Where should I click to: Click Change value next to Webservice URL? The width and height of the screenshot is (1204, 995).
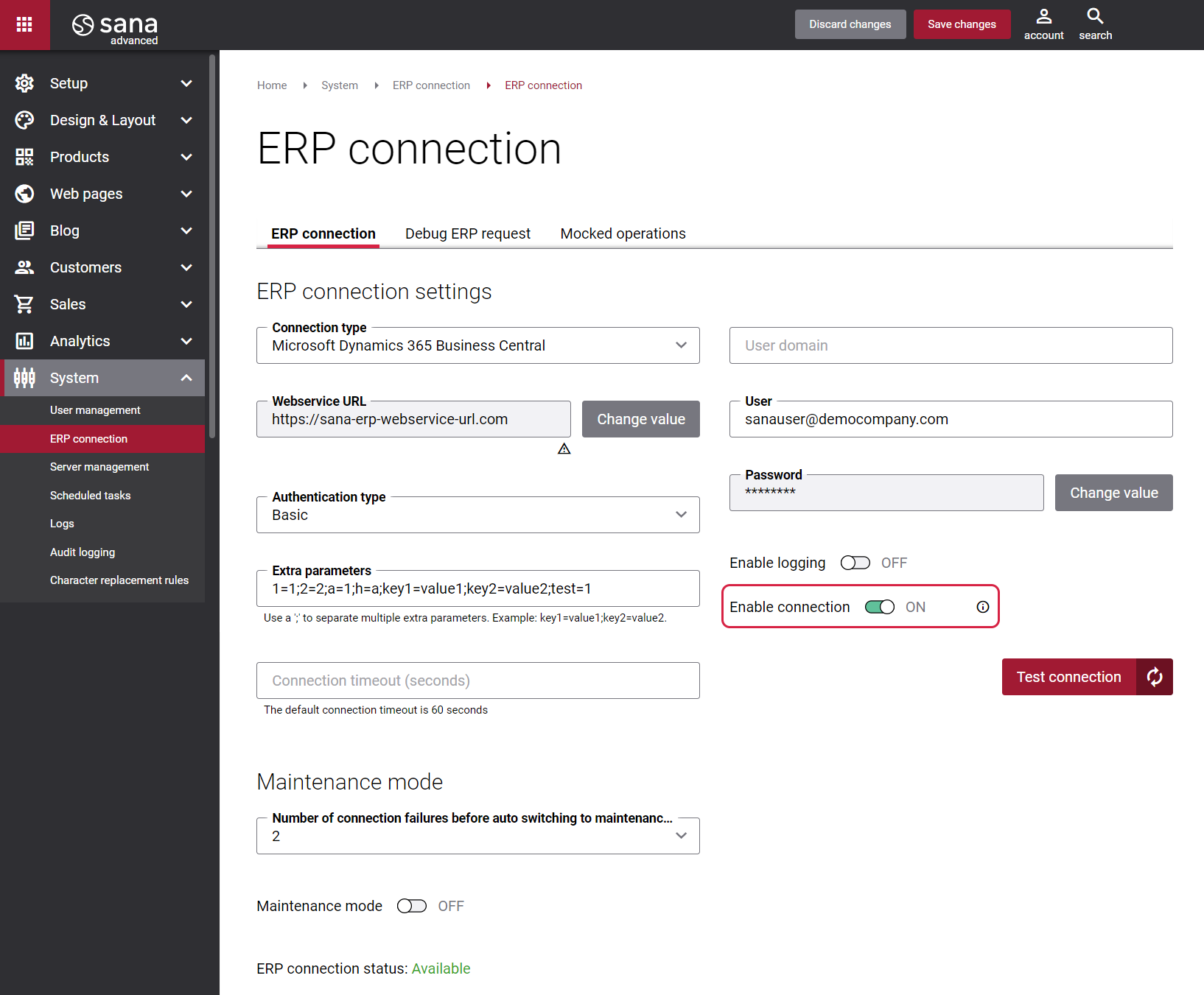pos(641,419)
